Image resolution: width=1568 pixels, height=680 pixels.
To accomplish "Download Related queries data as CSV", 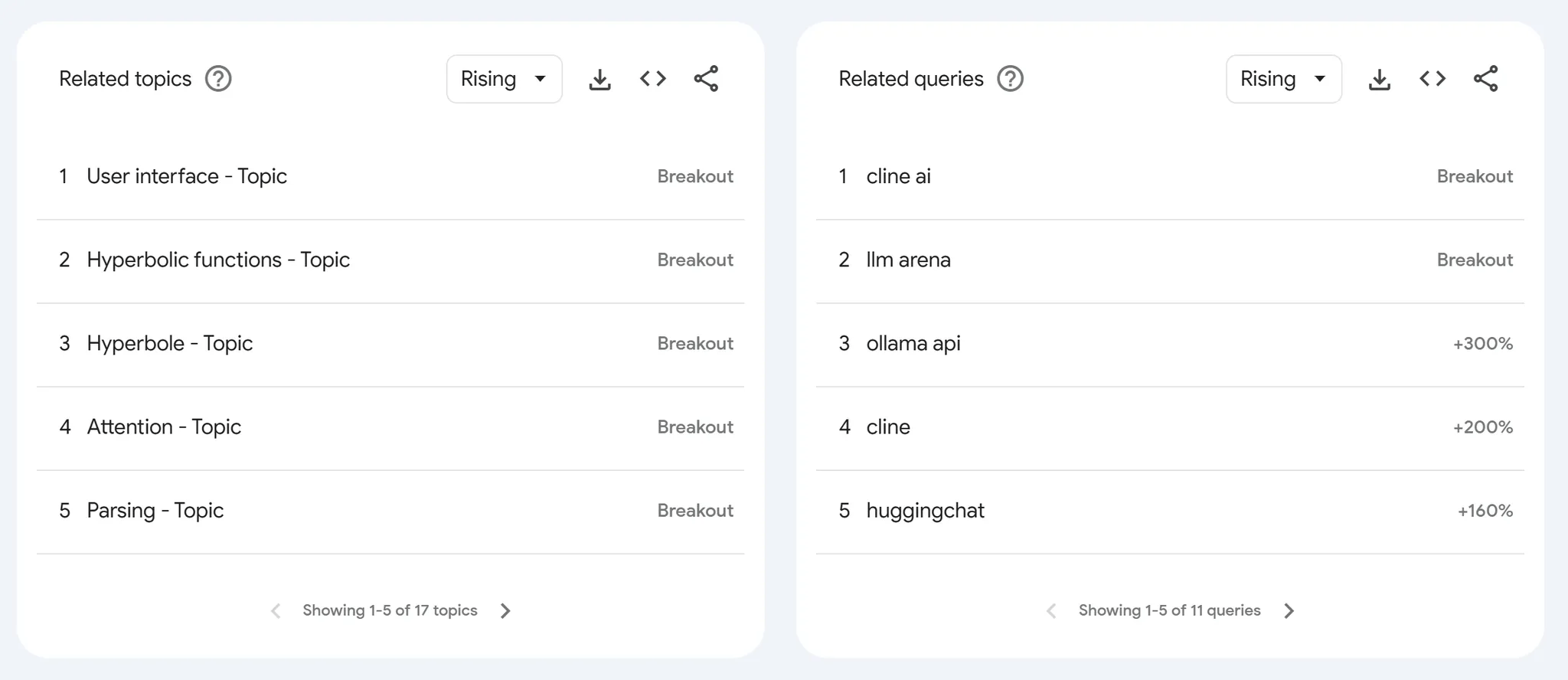I will tap(1379, 79).
